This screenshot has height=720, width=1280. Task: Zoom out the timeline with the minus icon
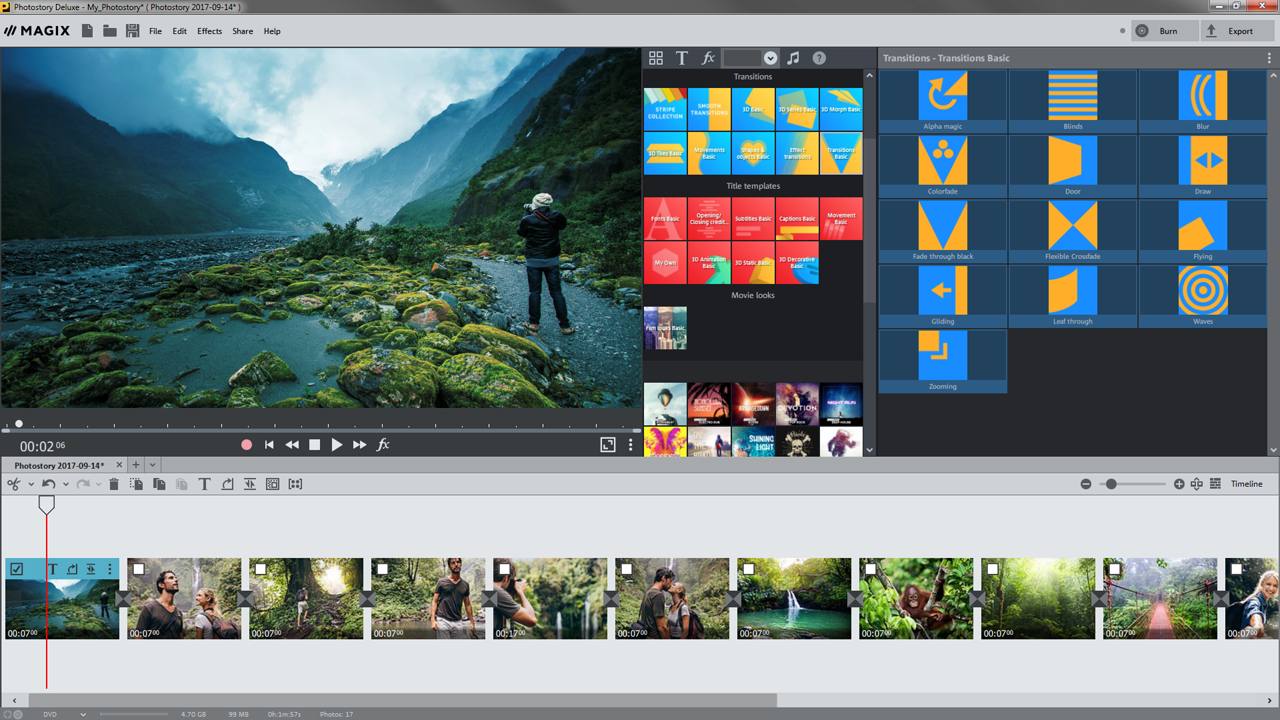point(1086,484)
